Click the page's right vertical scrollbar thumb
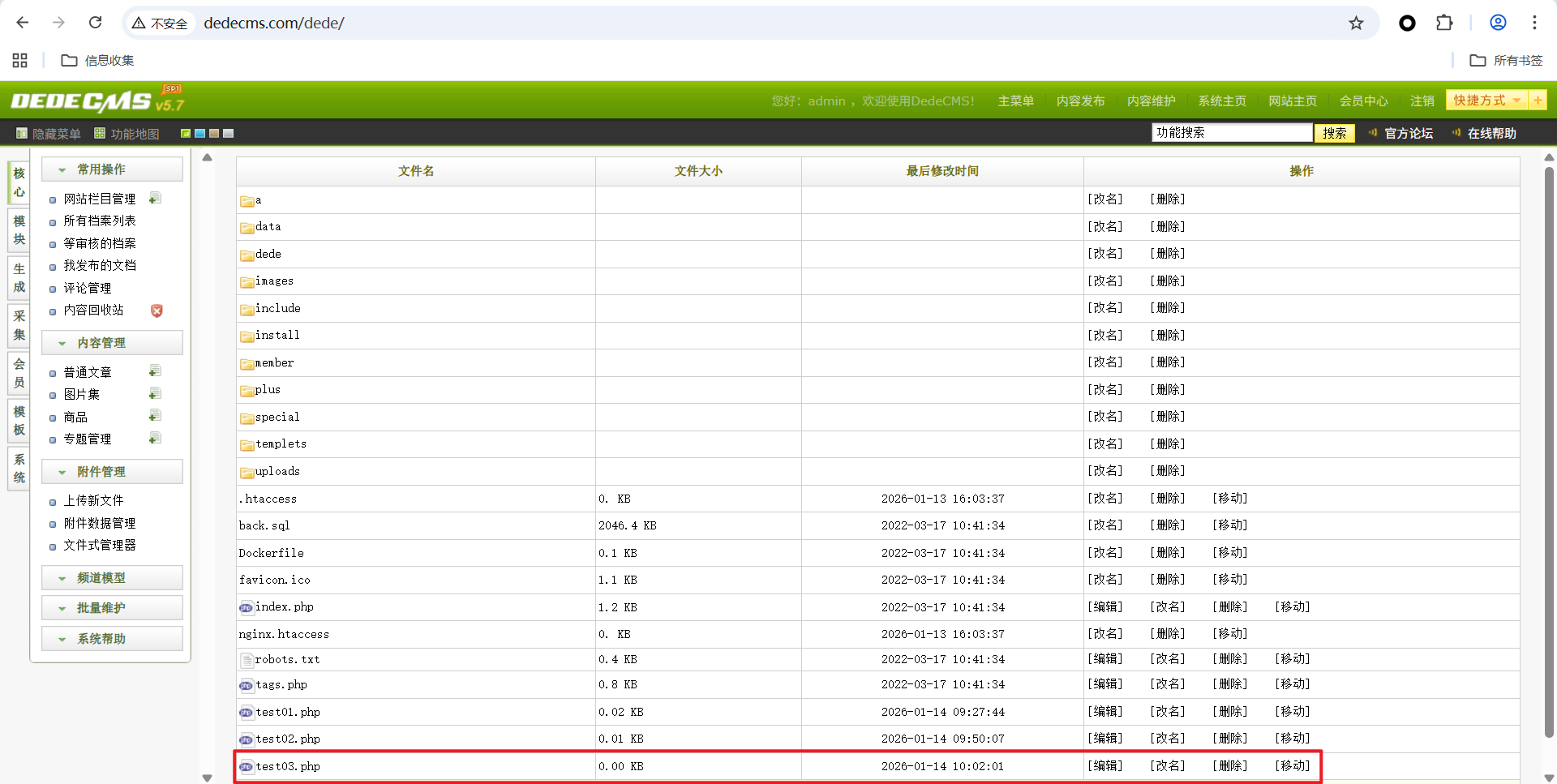1557x784 pixels. [x=1549, y=452]
